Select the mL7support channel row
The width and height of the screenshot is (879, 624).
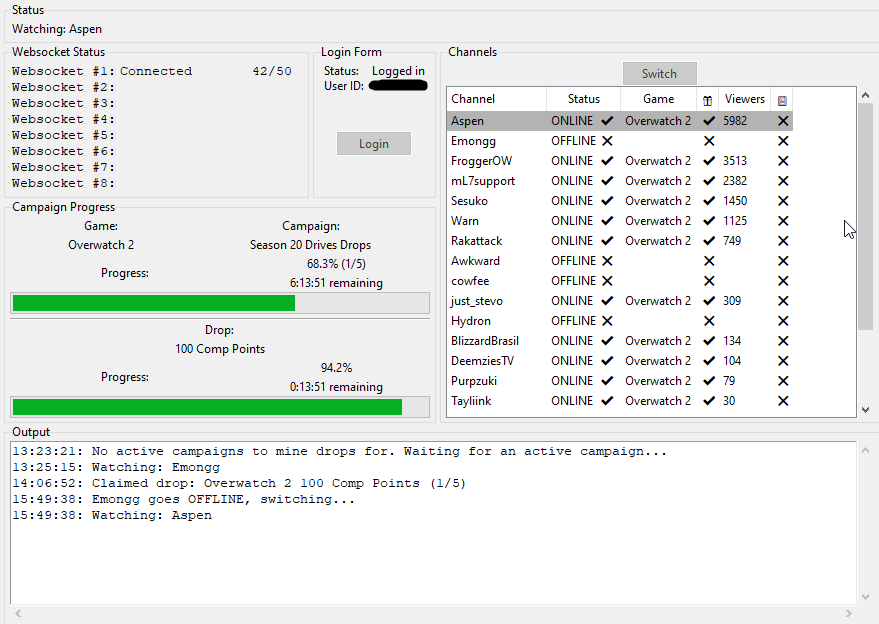620,181
